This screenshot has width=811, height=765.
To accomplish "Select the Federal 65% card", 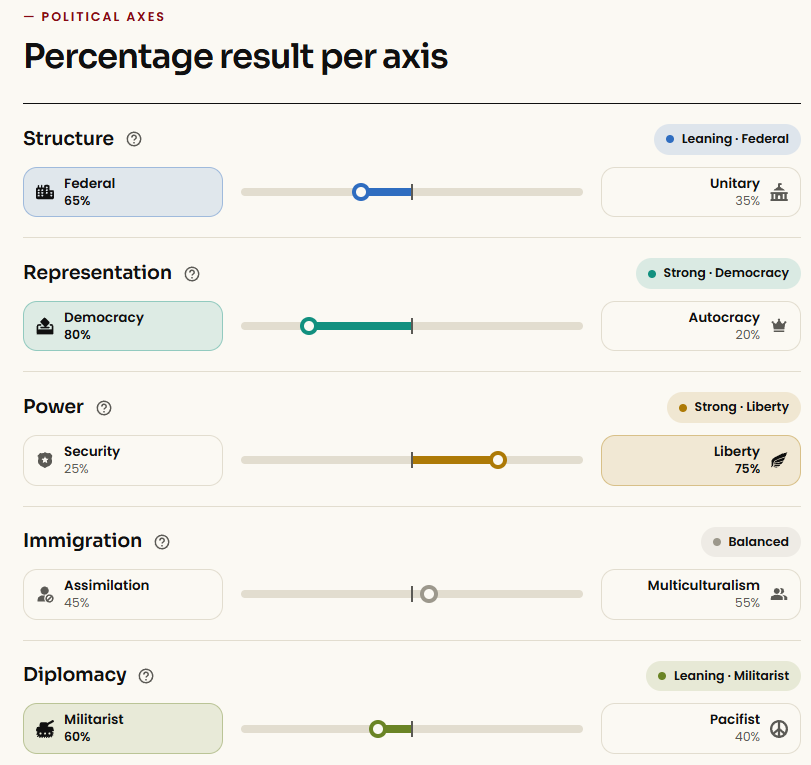I will (x=123, y=192).
